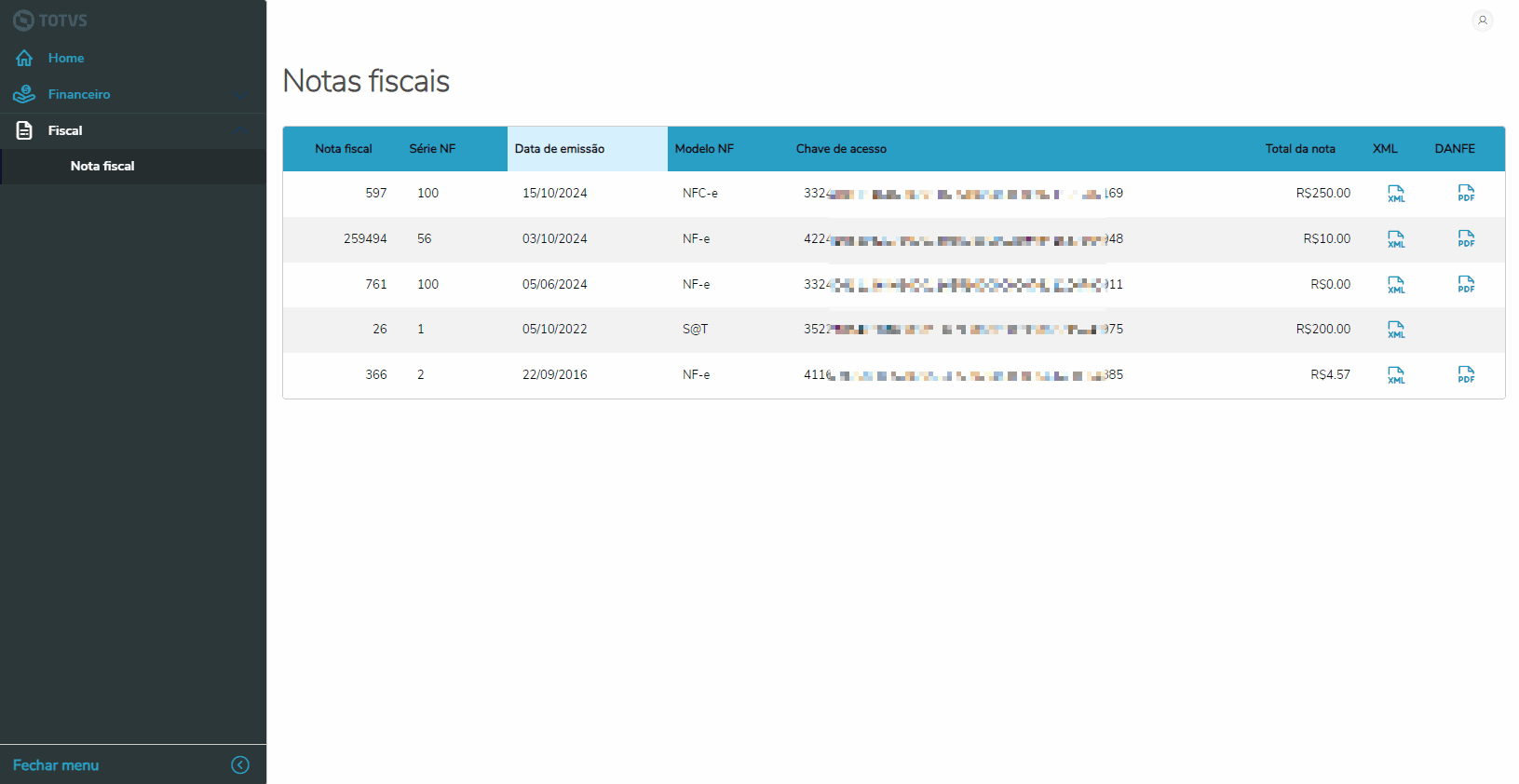Click the Fechar menu label

56,765
